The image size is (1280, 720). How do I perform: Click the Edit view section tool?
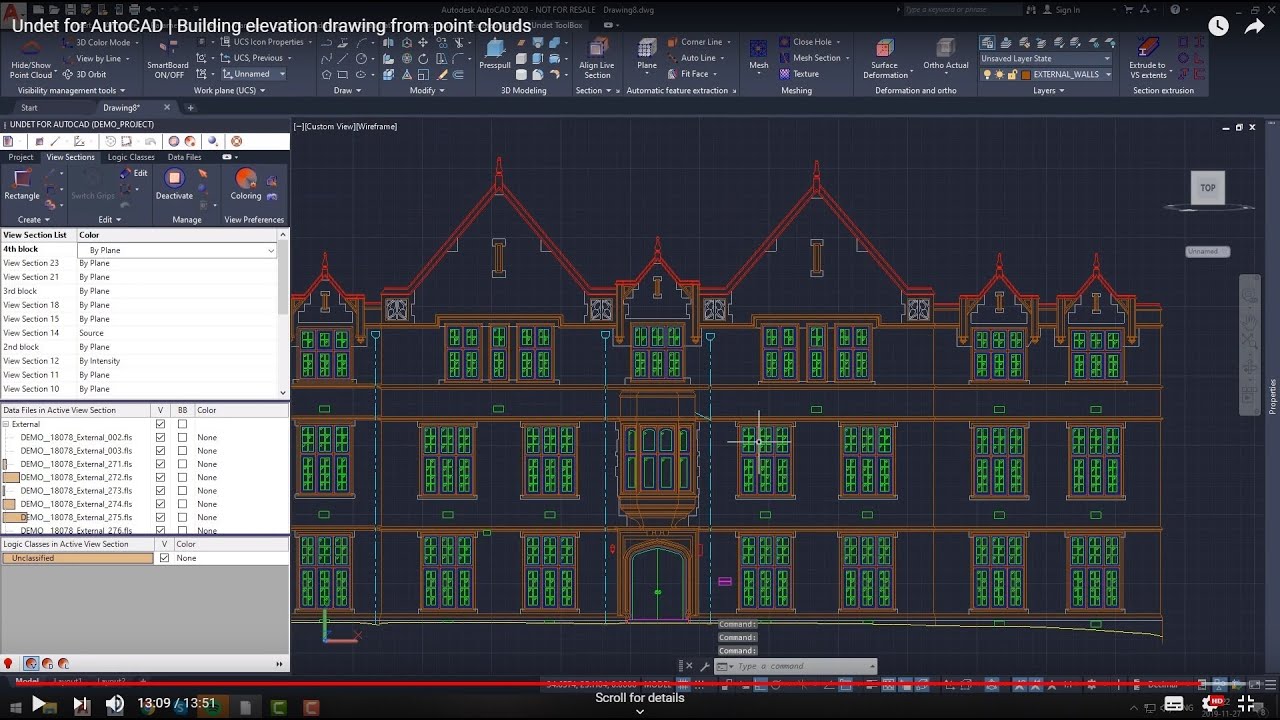[133, 173]
